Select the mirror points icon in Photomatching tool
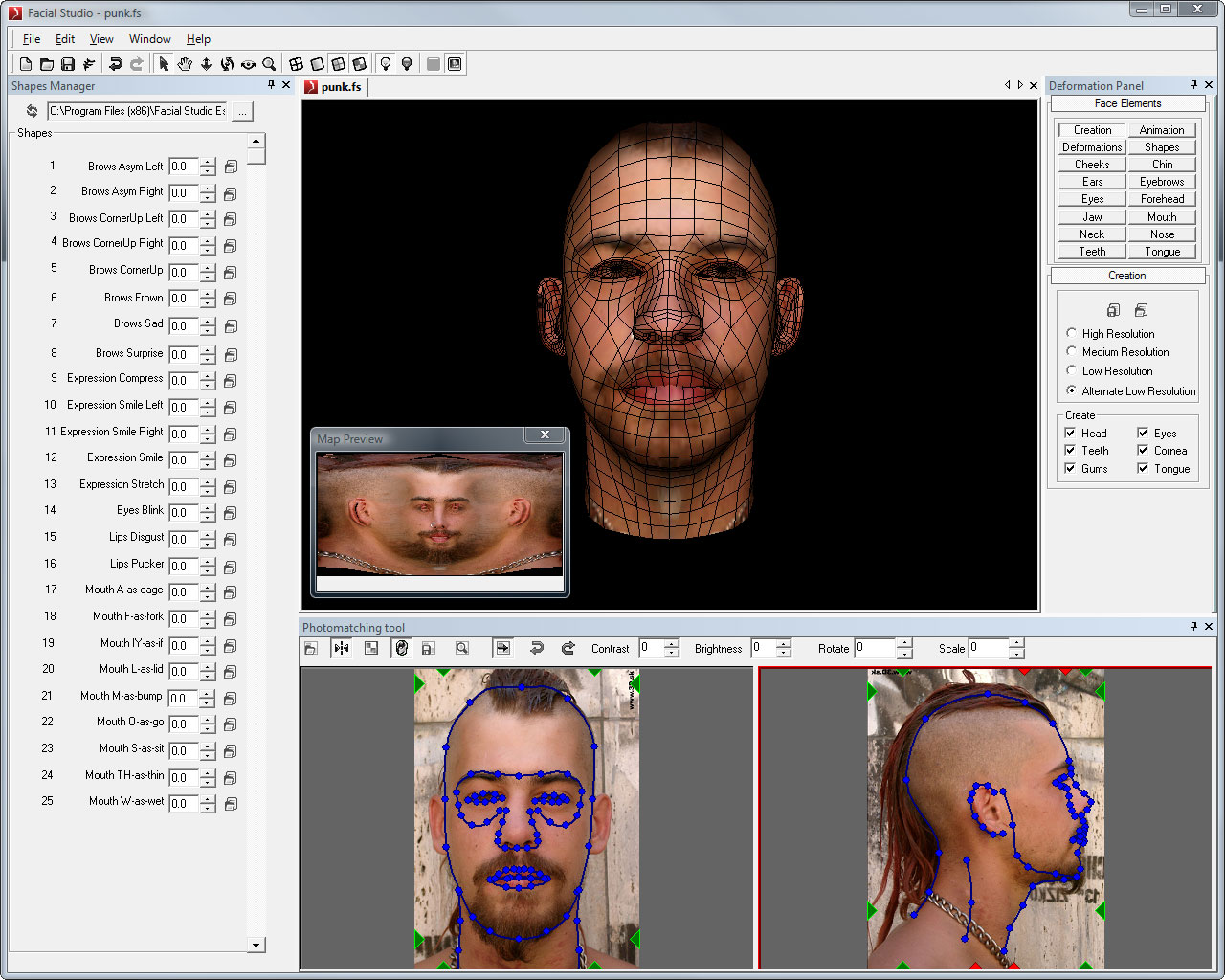1225x980 pixels. [341, 648]
